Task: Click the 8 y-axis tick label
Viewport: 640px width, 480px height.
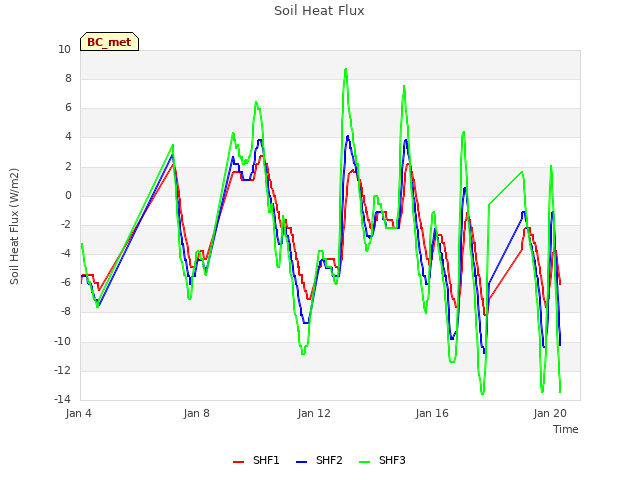Action: [68, 78]
